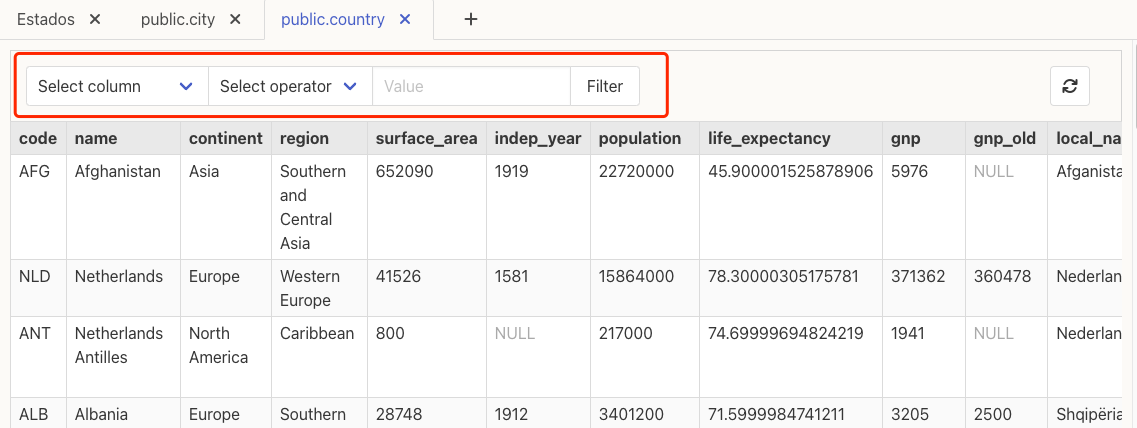
Task: Close the Estados tab
Action: (95, 20)
